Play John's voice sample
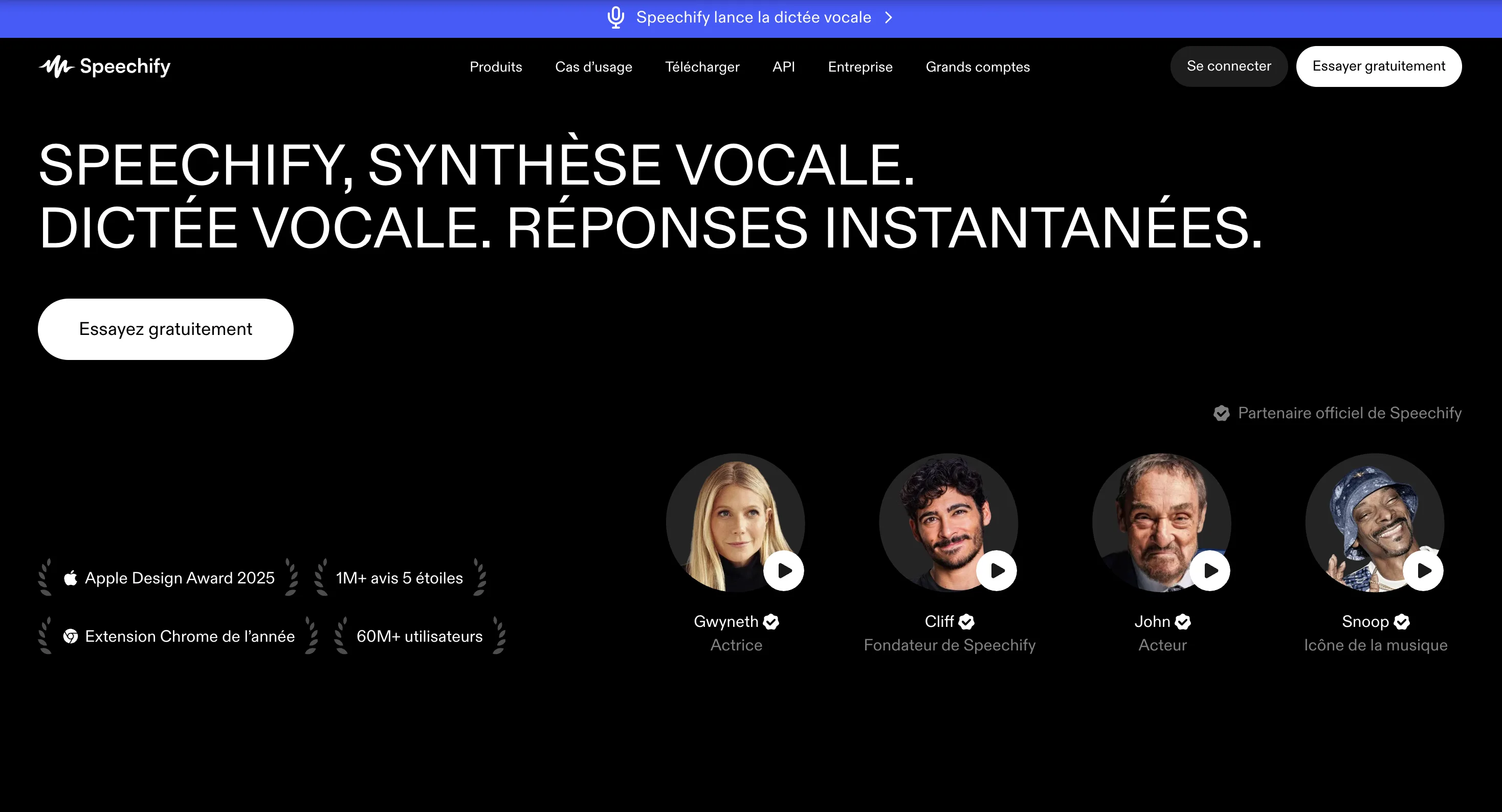 1210,571
